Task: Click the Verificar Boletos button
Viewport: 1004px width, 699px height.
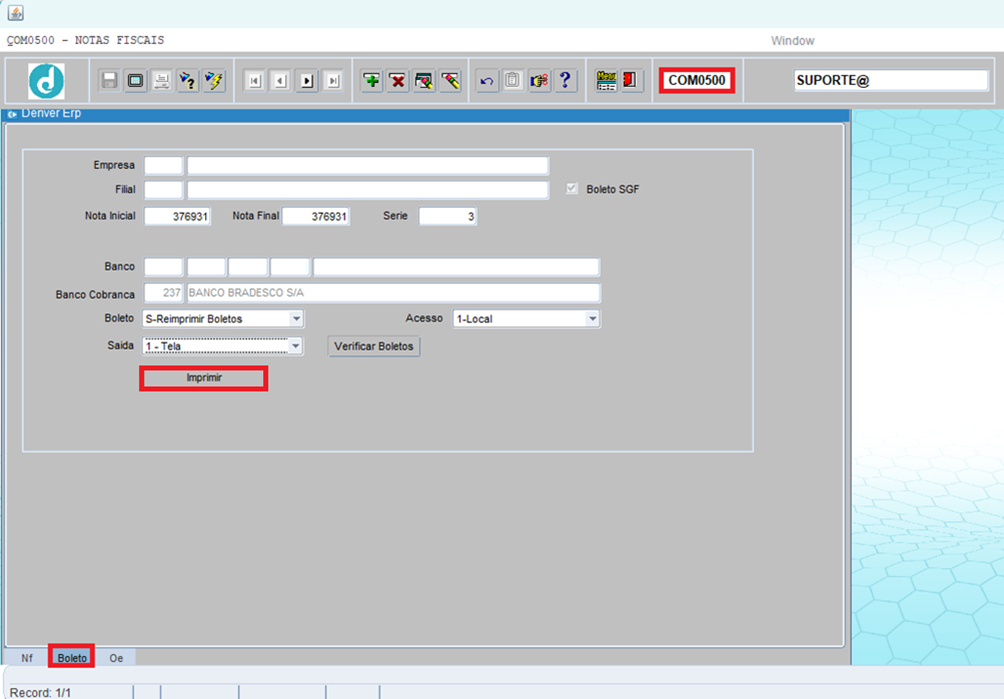Action: point(374,346)
